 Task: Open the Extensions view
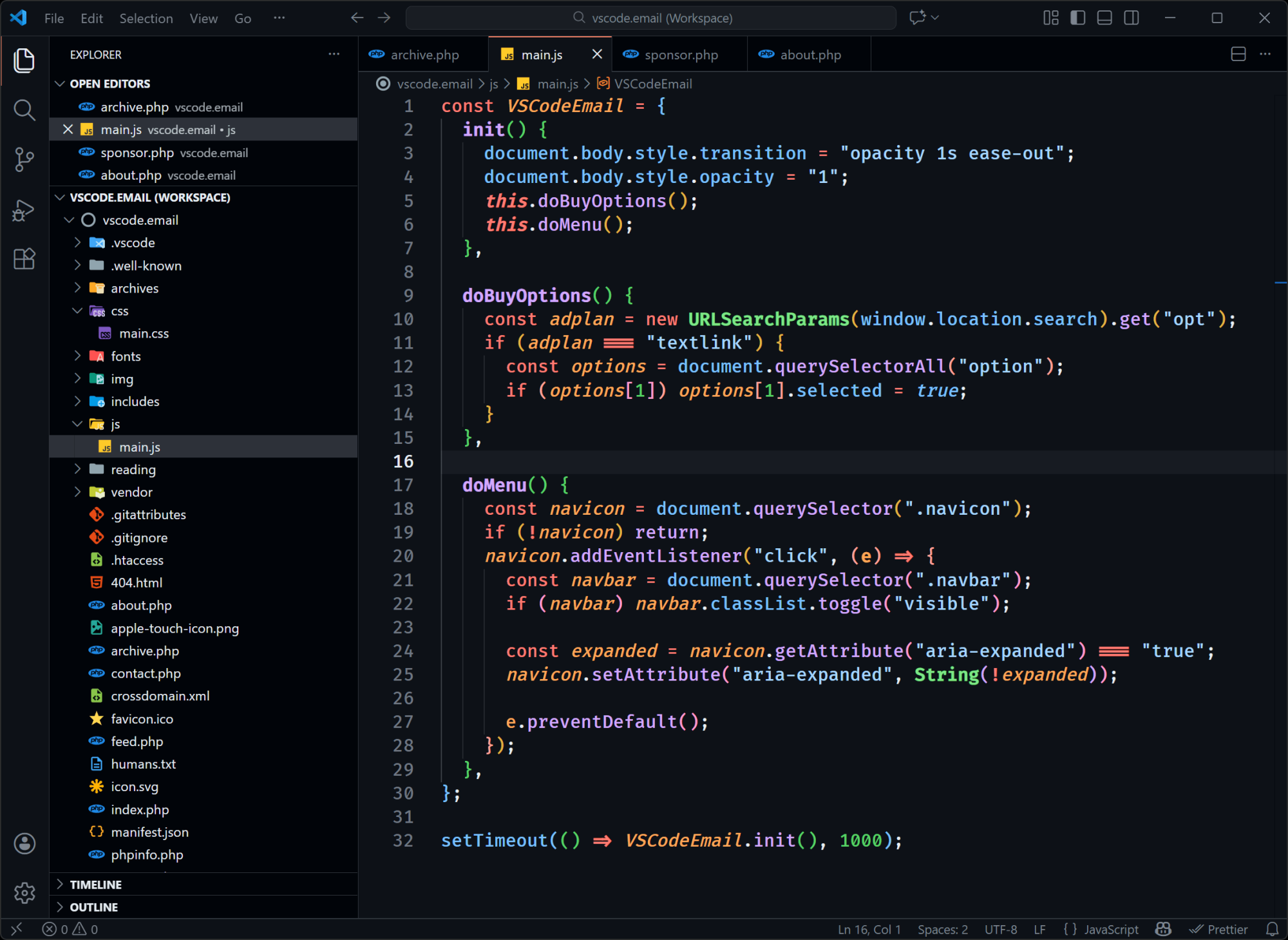tap(24, 259)
